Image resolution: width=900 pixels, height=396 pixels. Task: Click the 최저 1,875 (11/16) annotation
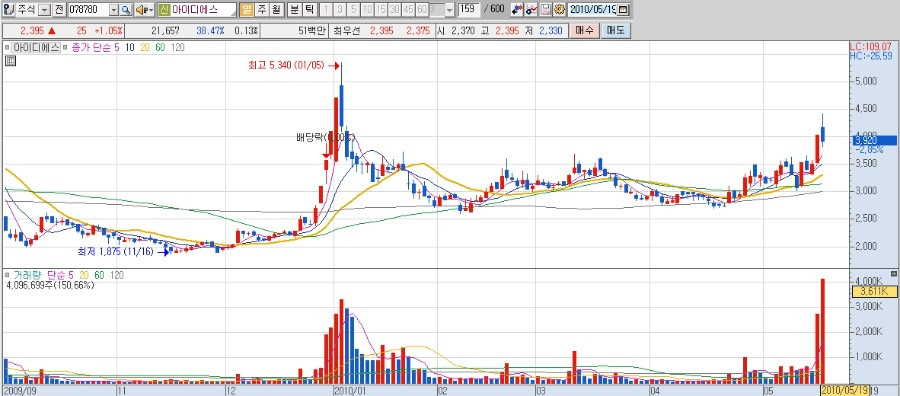point(116,251)
